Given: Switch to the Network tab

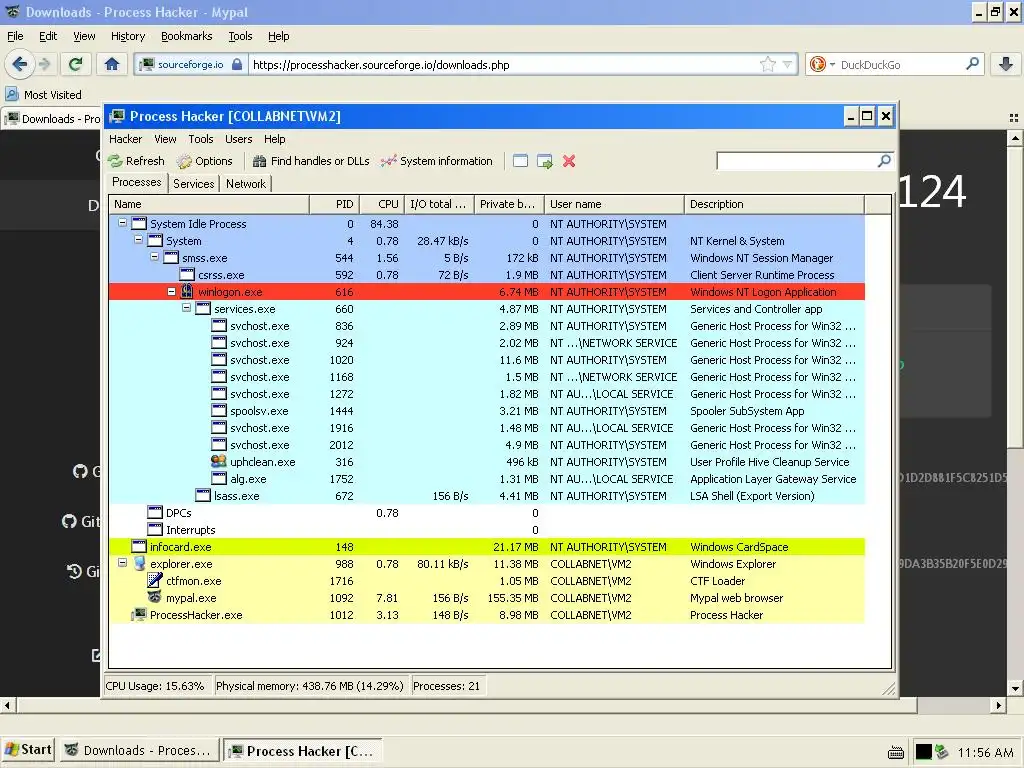Looking at the screenshot, I should (x=246, y=184).
